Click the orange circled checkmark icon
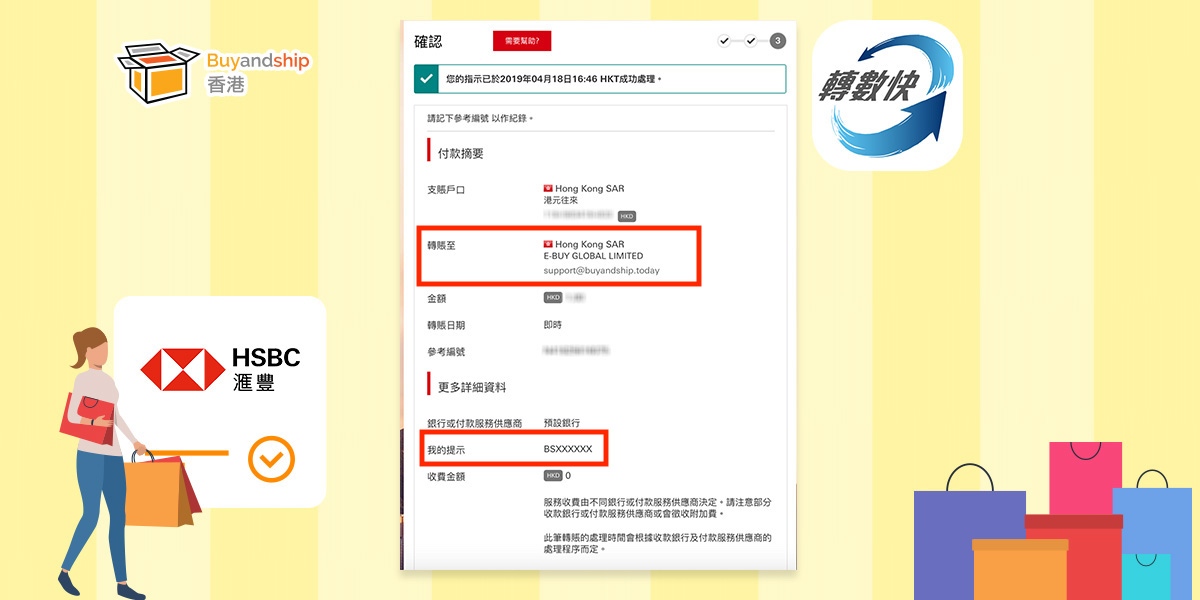This screenshot has width=1200, height=600. pyautogui.click(x=271, y=460)
